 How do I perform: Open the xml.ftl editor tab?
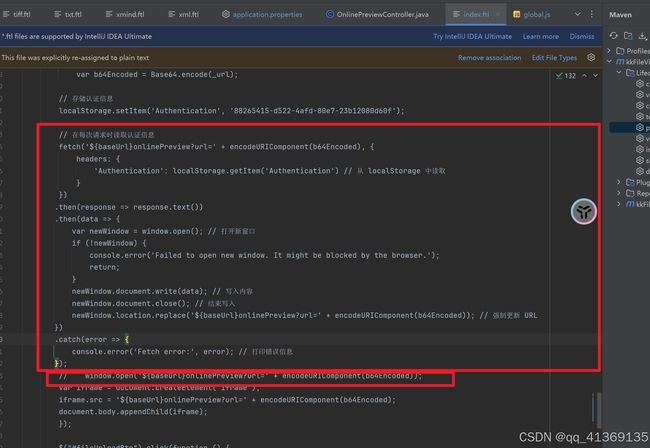click(183, 14)
